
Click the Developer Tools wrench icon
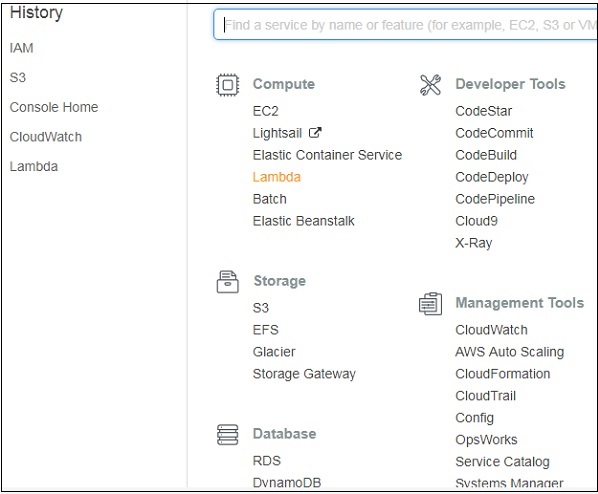pos(430,85)
